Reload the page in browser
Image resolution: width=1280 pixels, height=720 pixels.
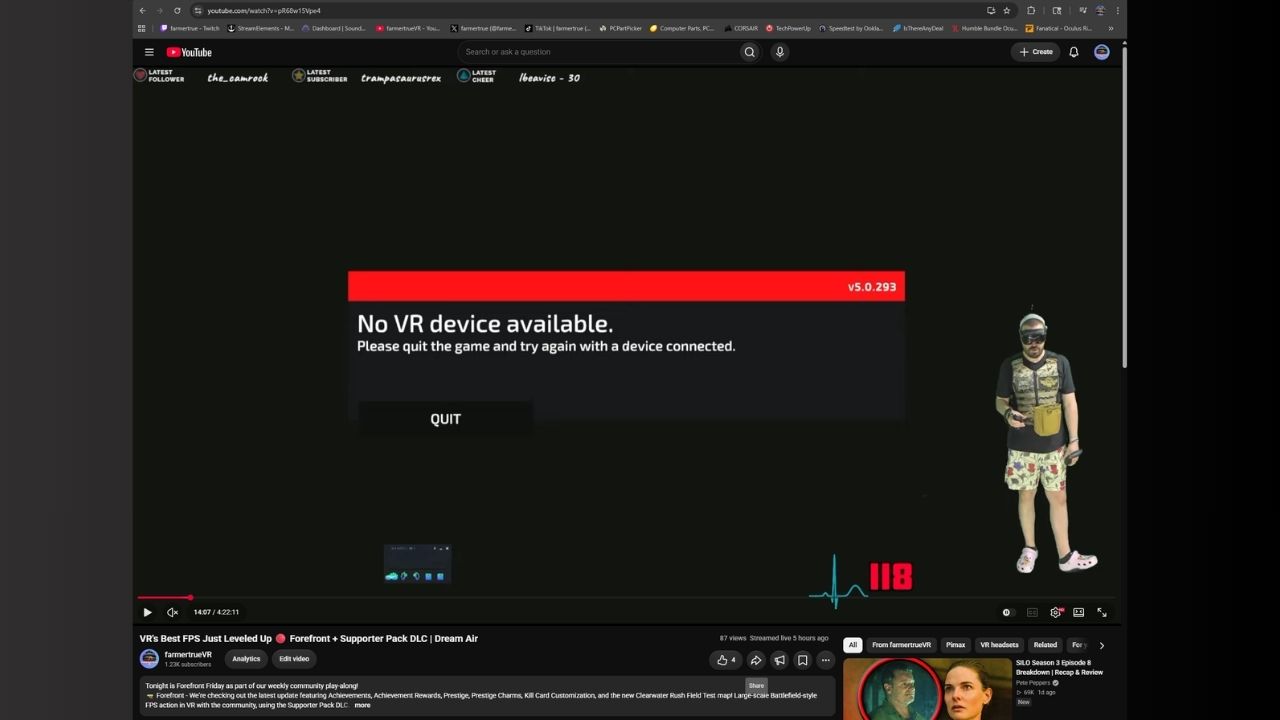click(x=177, y=10)
